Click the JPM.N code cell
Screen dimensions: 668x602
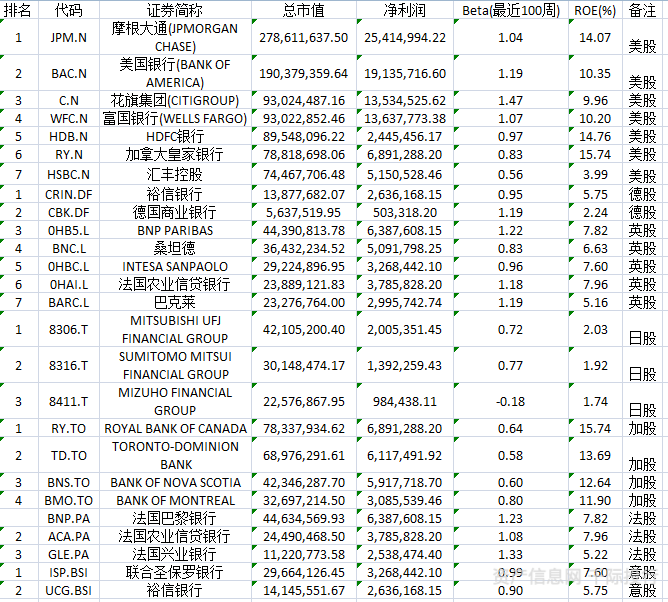[x=68, y=37]
